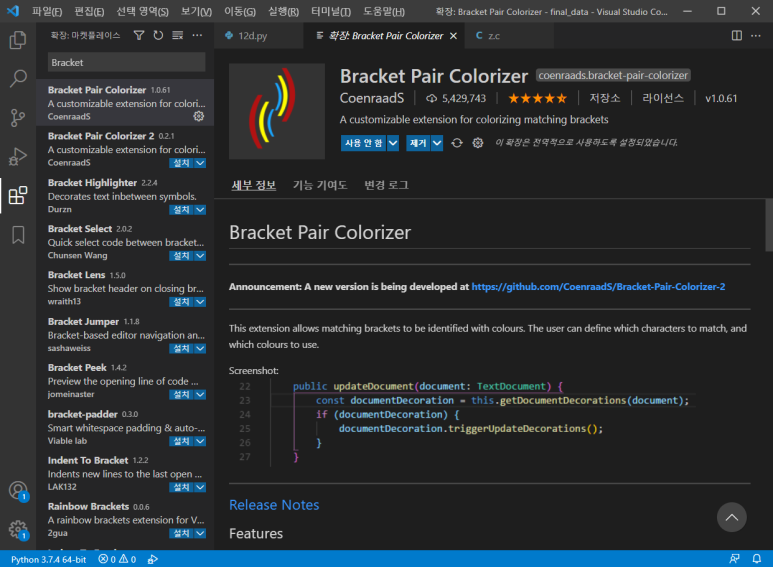The width and height of the screenshot is (773, 567).
Task: Click the detail page vertical scrollbar
Action: [x=769, y=225]
